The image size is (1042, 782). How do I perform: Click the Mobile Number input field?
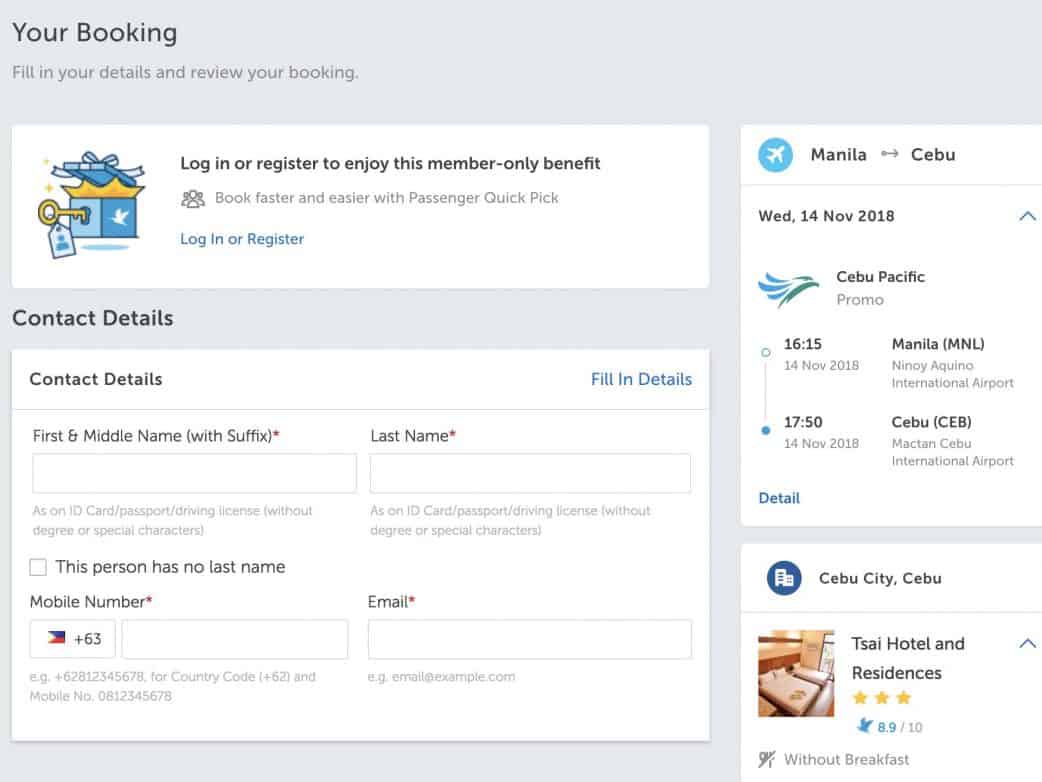(x=234, y=639)
